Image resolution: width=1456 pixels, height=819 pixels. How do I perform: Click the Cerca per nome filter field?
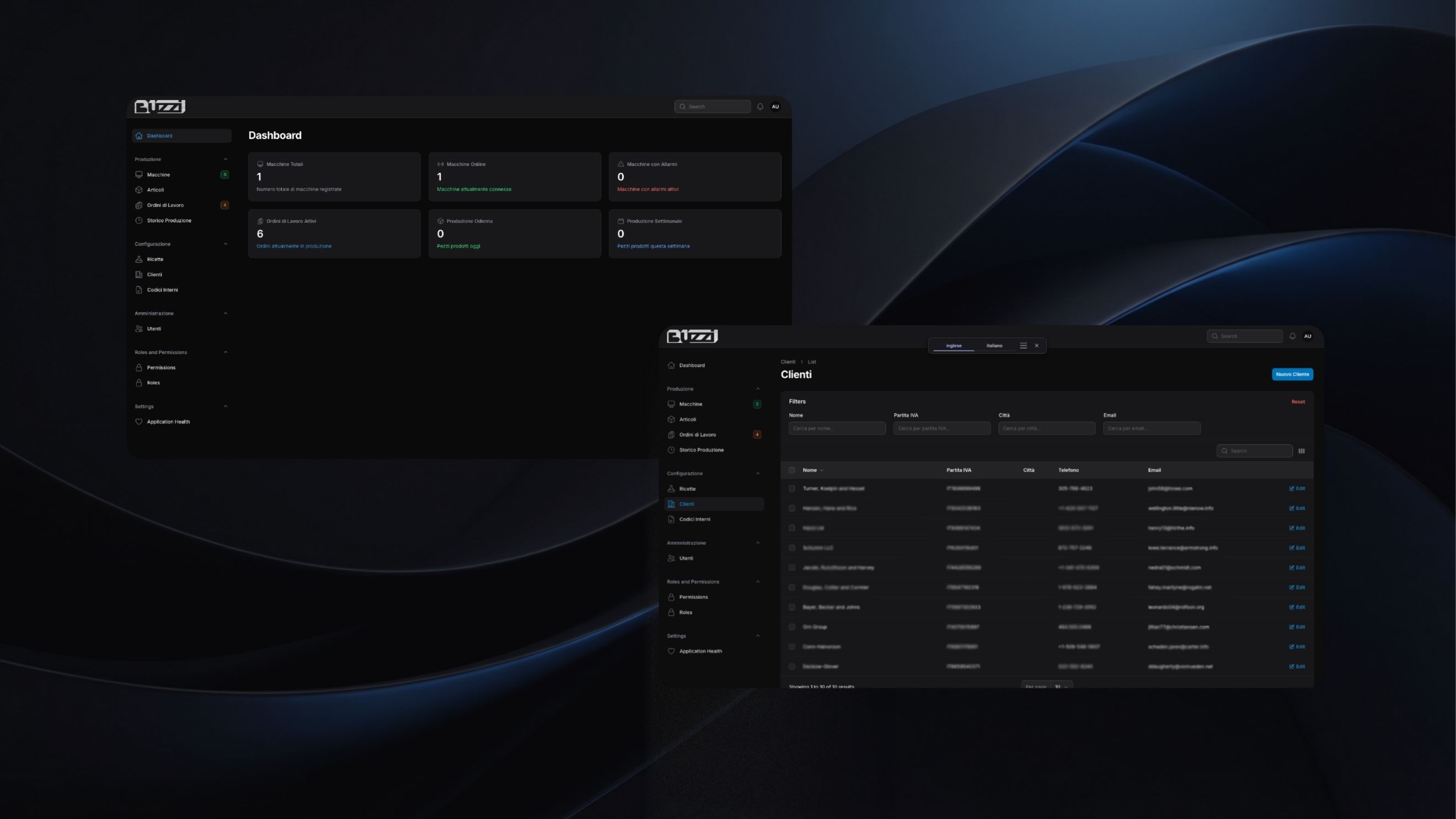coord(837,429)
